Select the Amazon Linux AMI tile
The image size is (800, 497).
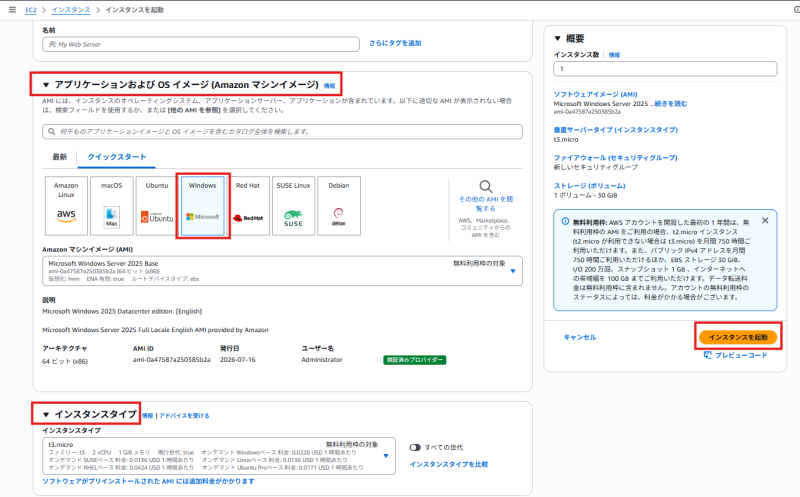(66, 206)
